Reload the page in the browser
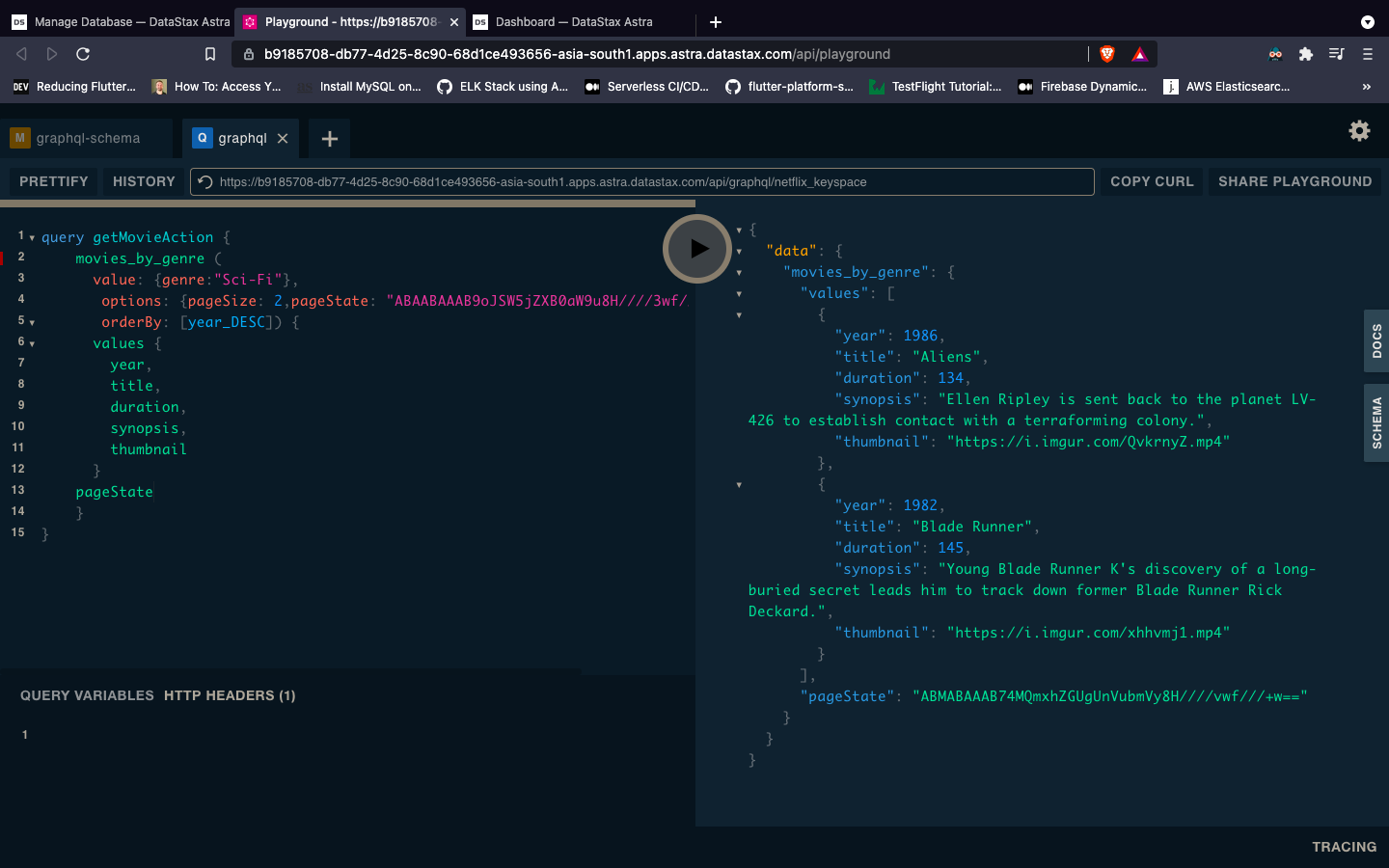Viewport: 1389px width, 868px height. click(83, 54)
